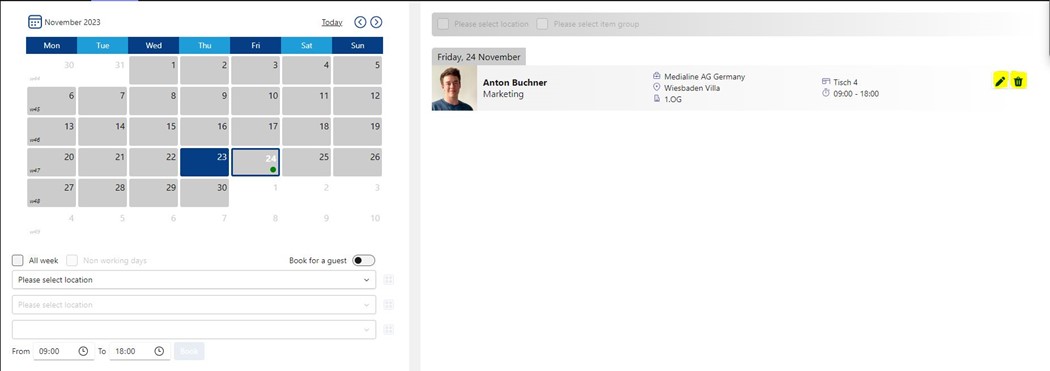The width and height of the screenshot is (1050, 371).
Task: Open the empty third dropdown
Action: pyautogui.click(x=194, y=329)
